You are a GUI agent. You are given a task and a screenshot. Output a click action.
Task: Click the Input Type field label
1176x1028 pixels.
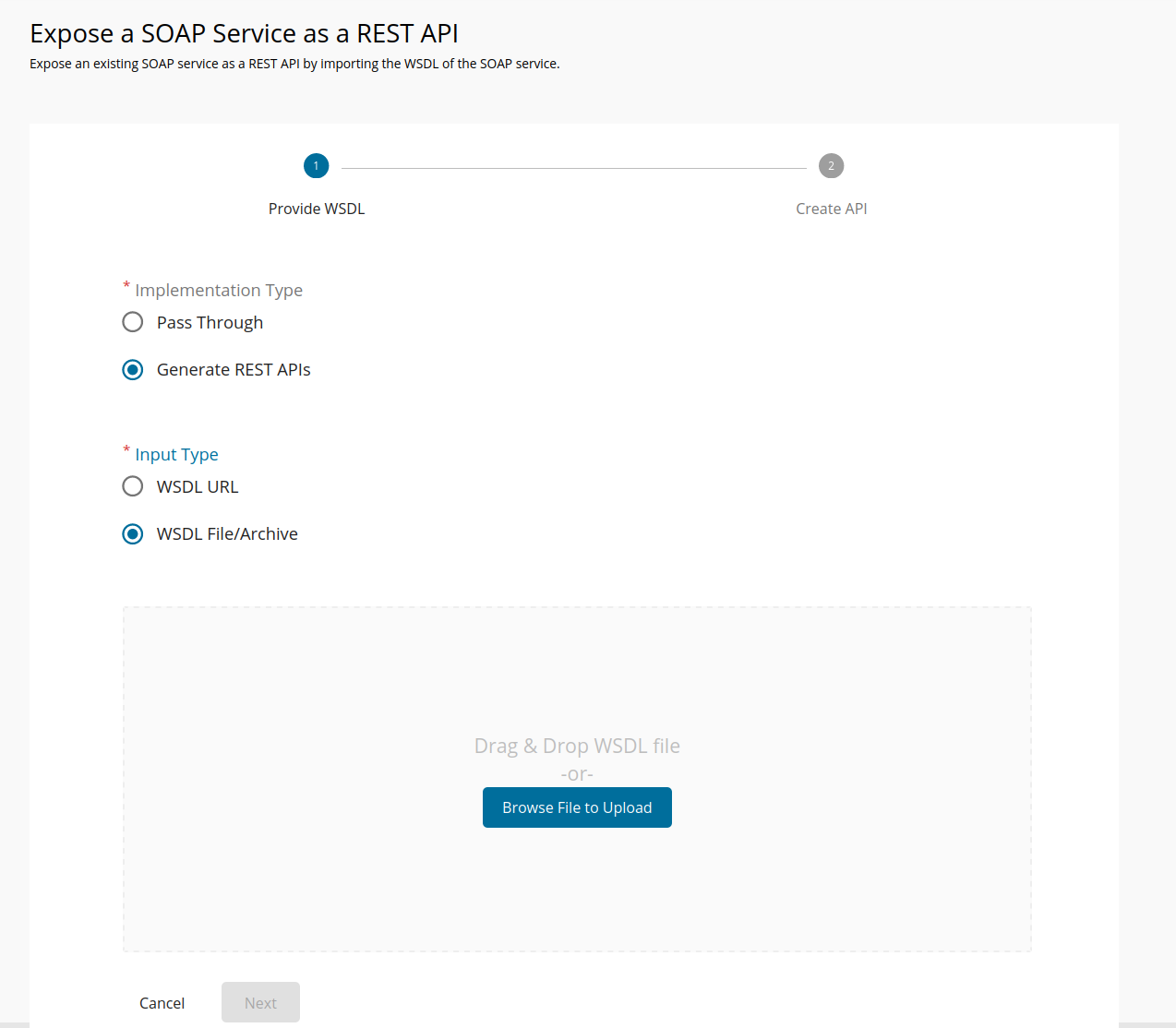[176, 454]
